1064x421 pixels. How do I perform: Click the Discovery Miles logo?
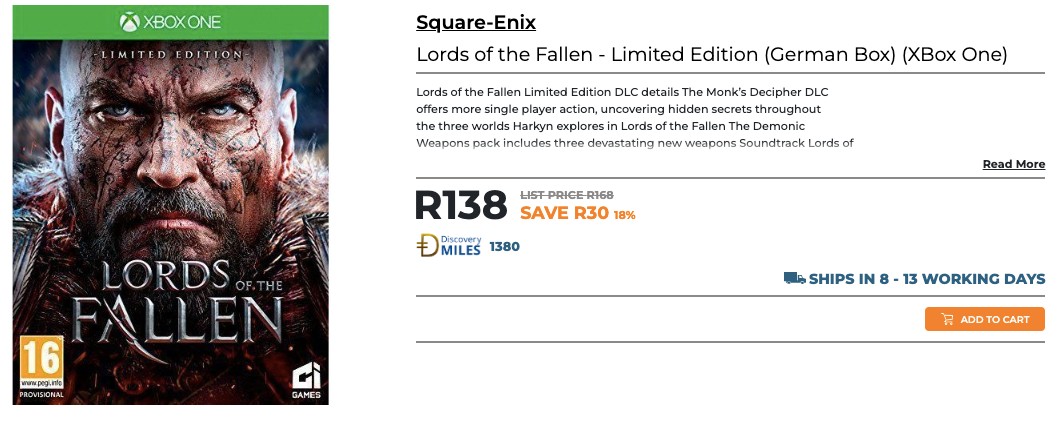[x=449, y=246]
